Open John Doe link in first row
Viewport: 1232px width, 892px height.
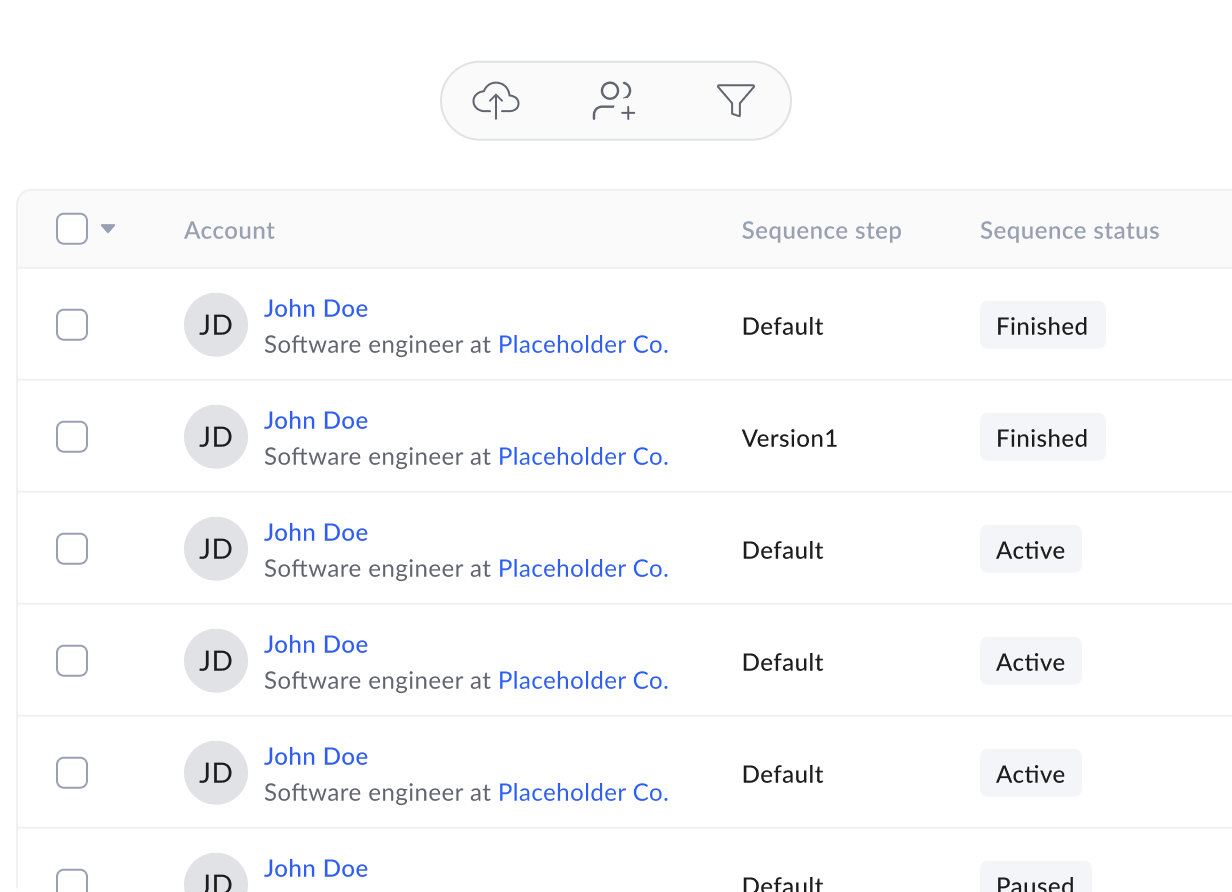tap(316, 309)
